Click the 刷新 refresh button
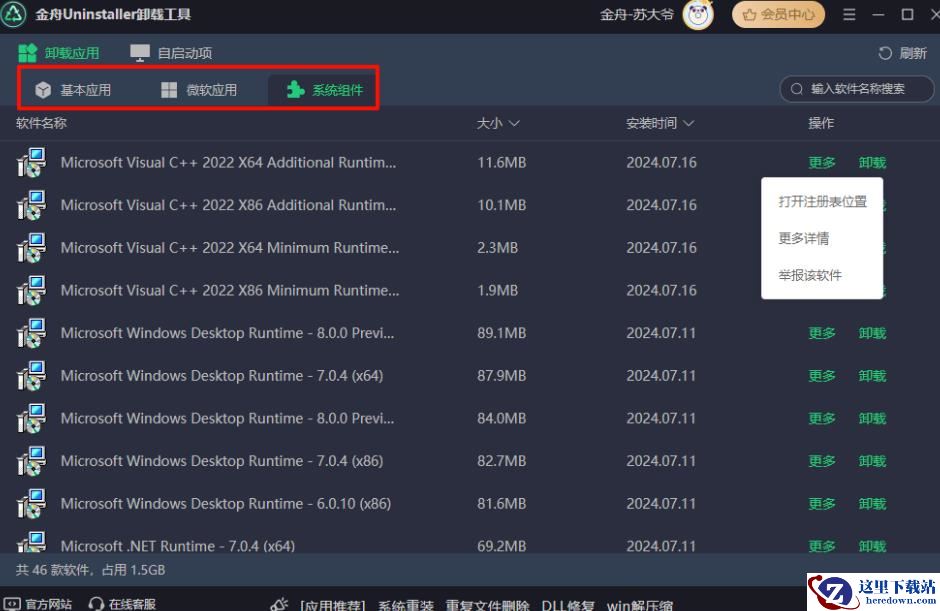940x611 pixels. (x=902, y=53)
